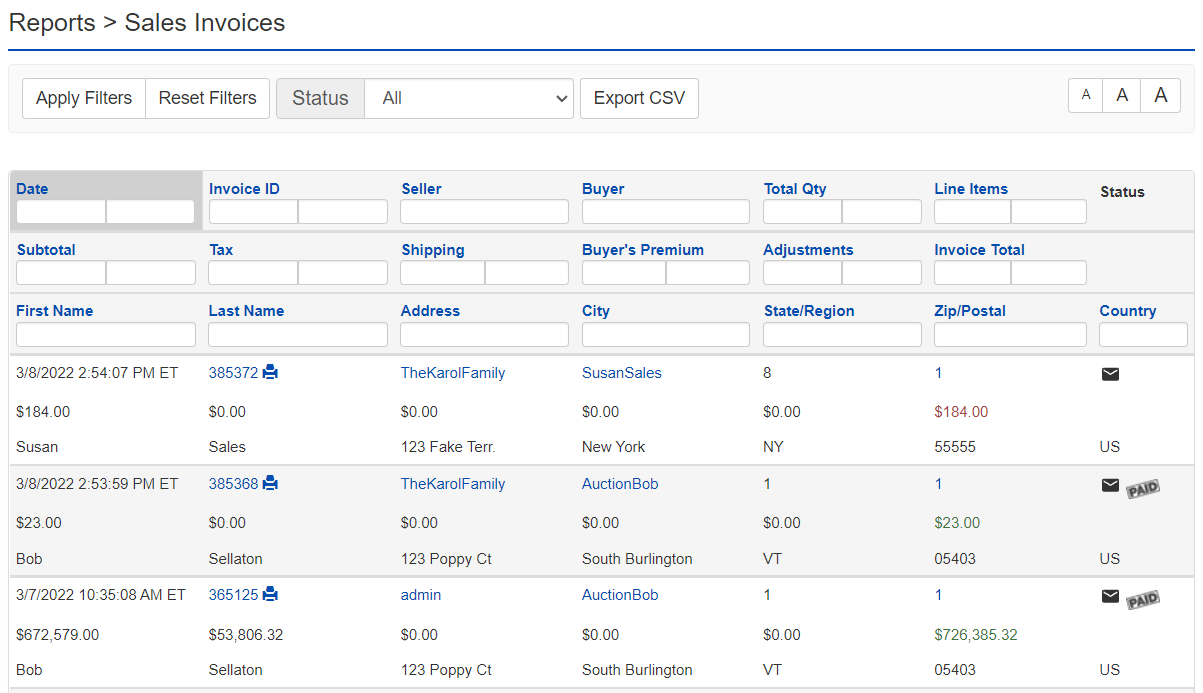This screenshot has width=1203, height=693.
Task: Open the email envelope icon for invoice 385372
Action: click(1110, 373)
